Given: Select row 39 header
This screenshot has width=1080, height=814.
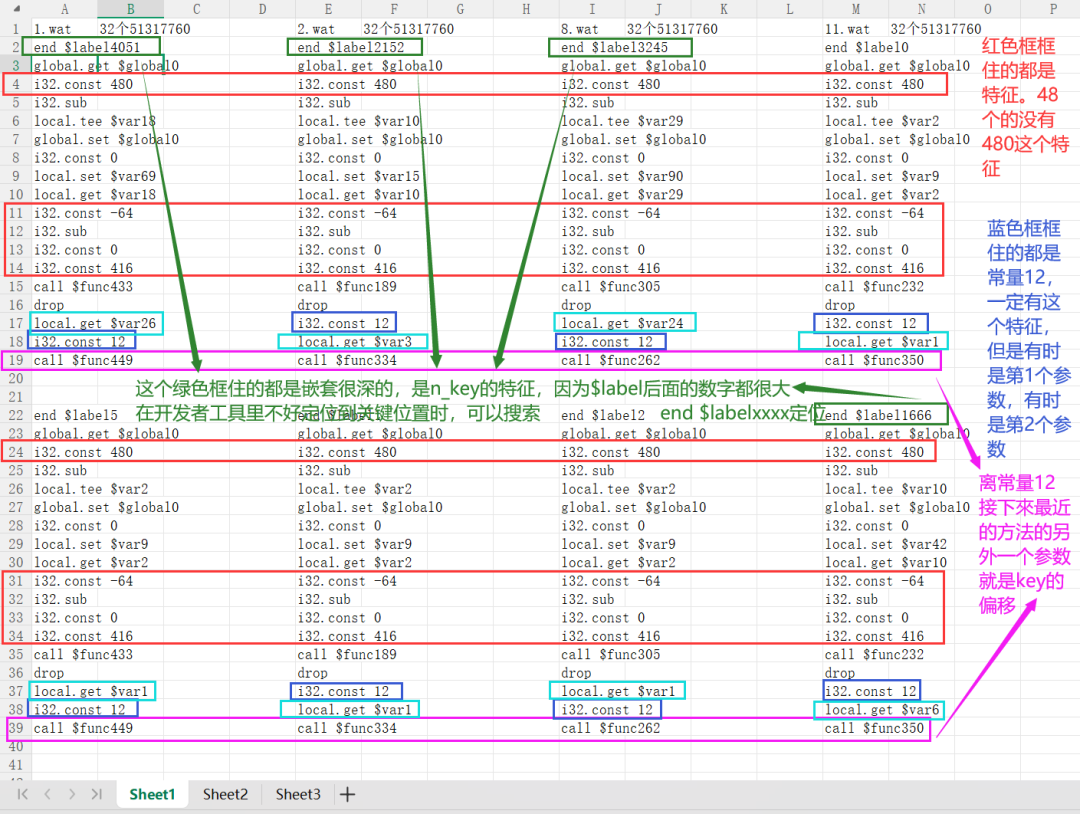Looking at the screenshot, I should [x=16, y=728].
